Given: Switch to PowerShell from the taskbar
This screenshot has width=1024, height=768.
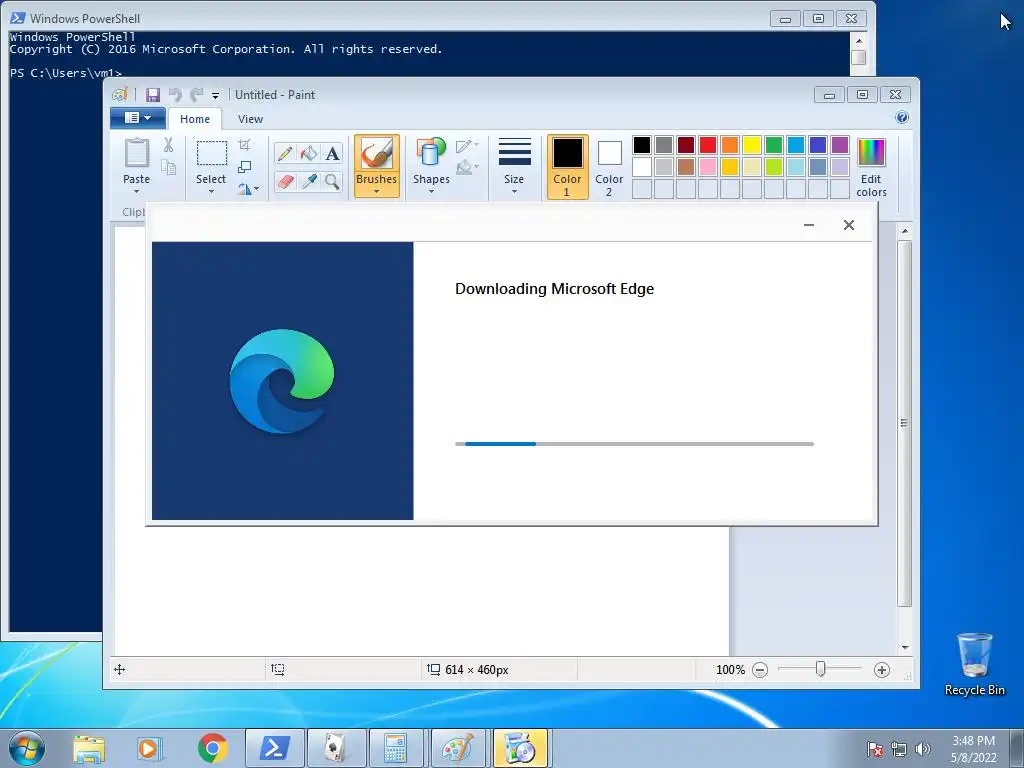Looking at the screenshot, I should (274, 748).
